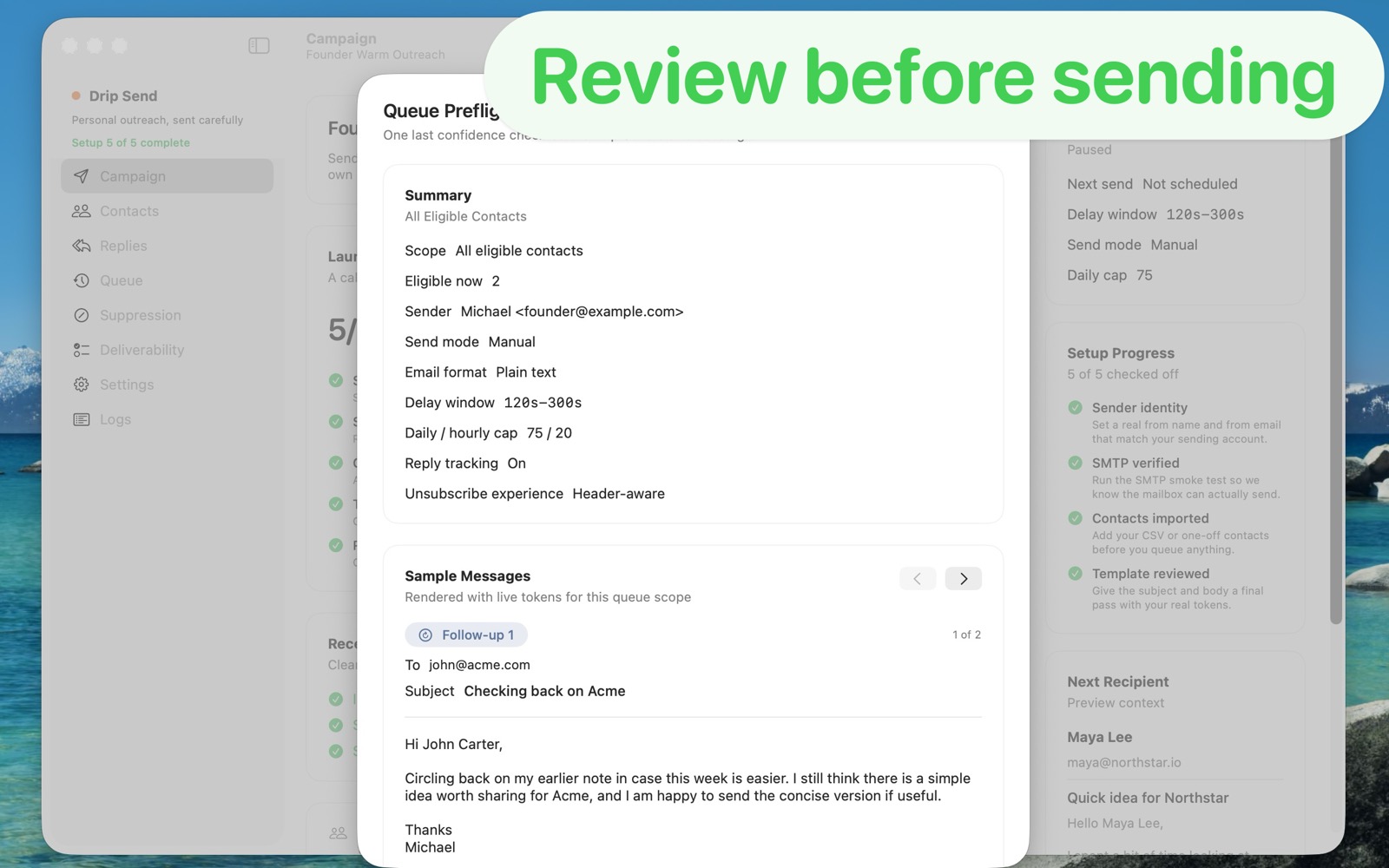This screenshot has width=1389, height=868.
Task: Click the subject Checking back on Acme
Action: coord(544,691)
